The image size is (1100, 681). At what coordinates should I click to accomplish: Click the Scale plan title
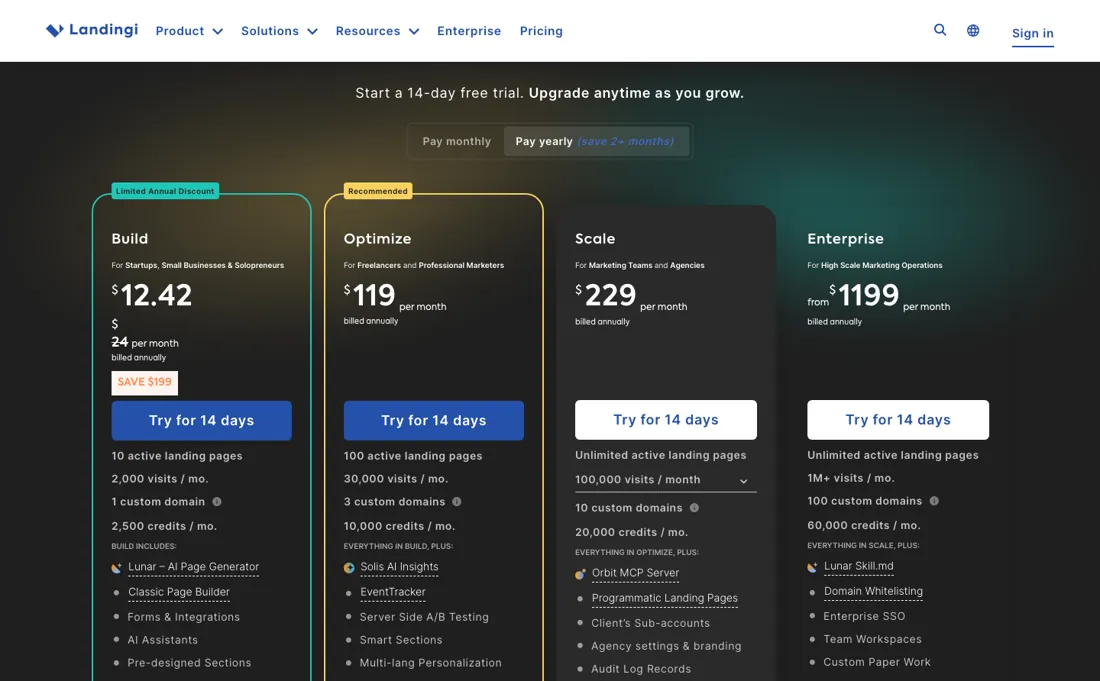(x=595, y=239)
